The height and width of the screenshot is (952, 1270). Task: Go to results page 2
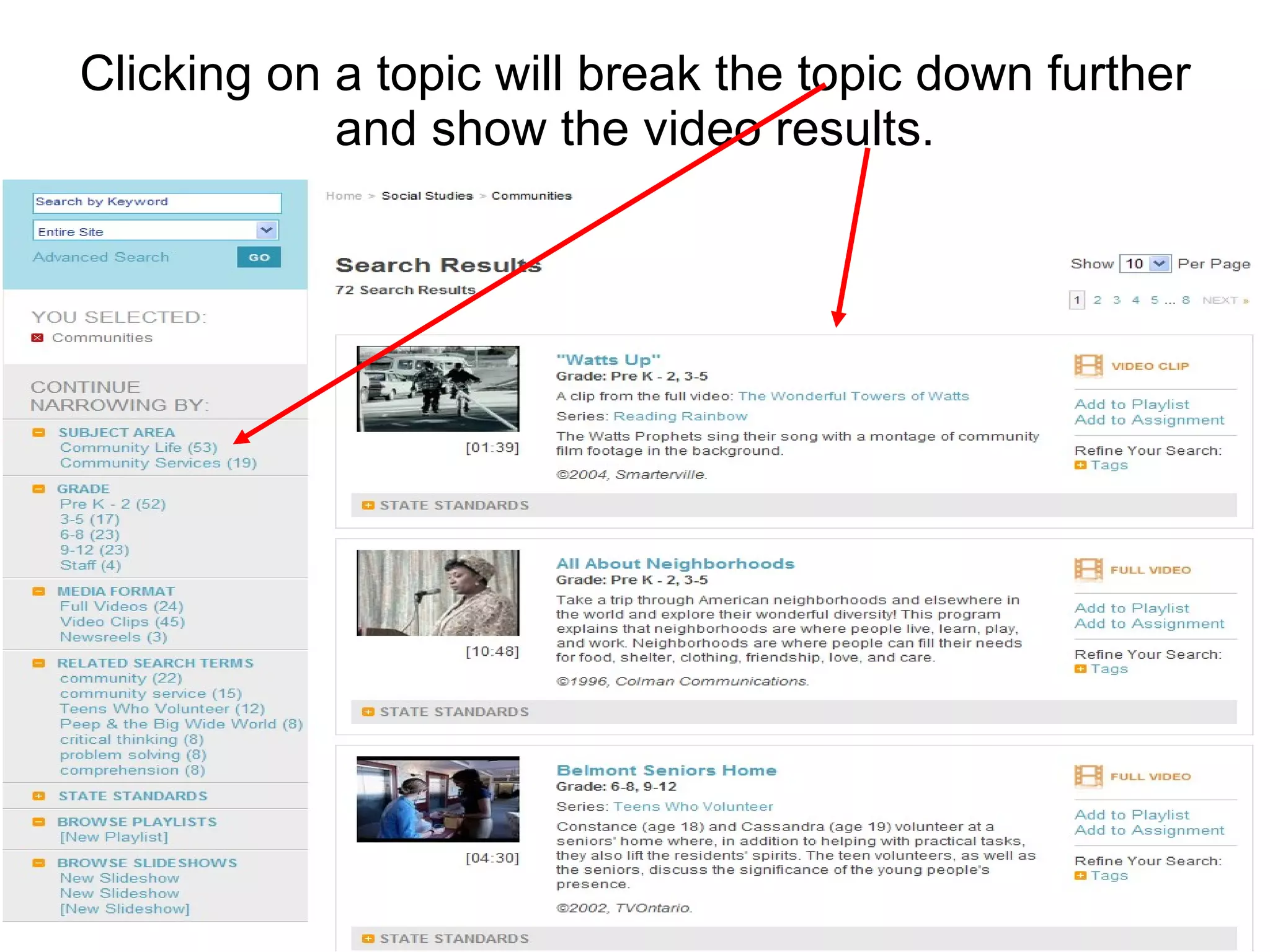(x=1097, y=300)
